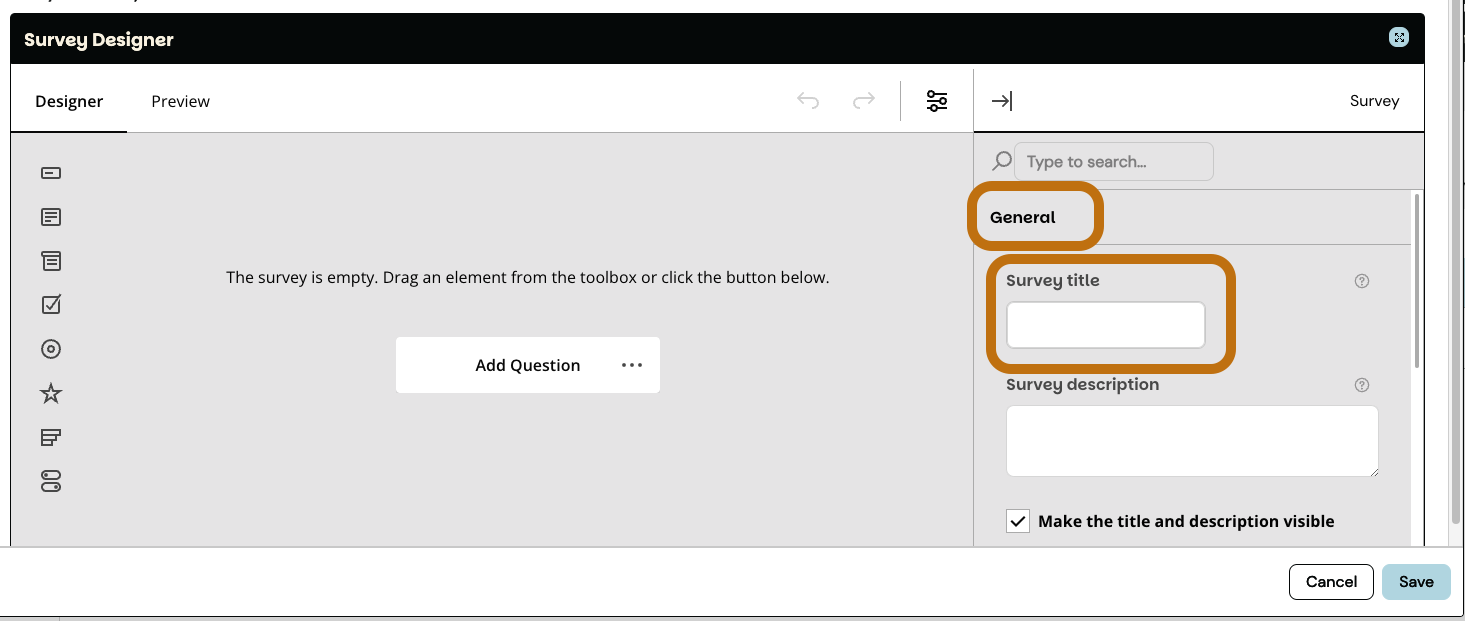This screenshot has height=621, width=1465.
Task: Click the star rating question icon
Action: (x=51, y=393)
